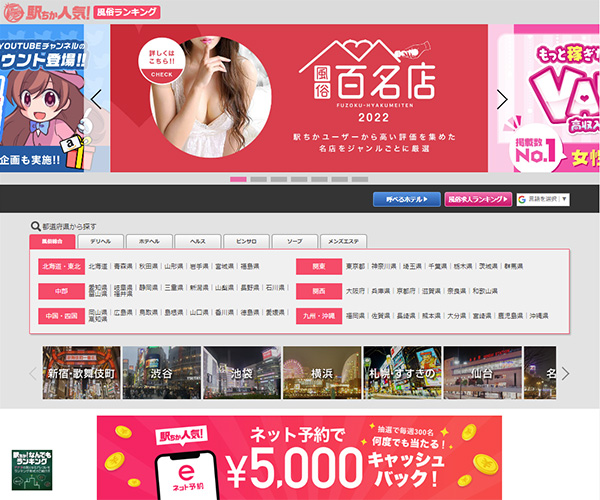Open the 静岡県 prefecture link
Image resolution: width=600 pixels, height=500 pixels.
(x=148, y=288)
